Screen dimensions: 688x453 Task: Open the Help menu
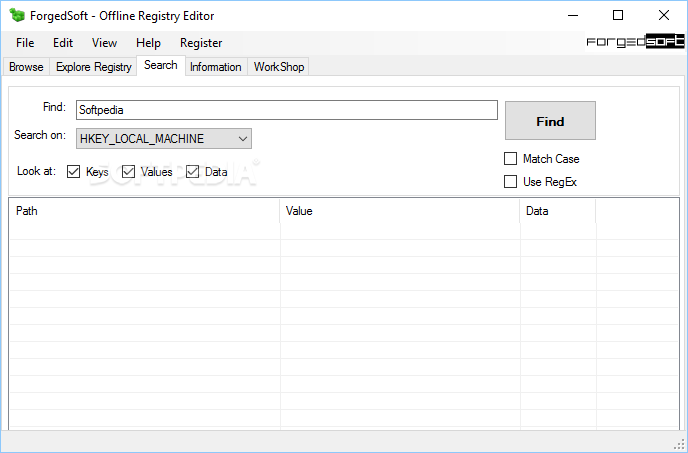click(148, 43)
